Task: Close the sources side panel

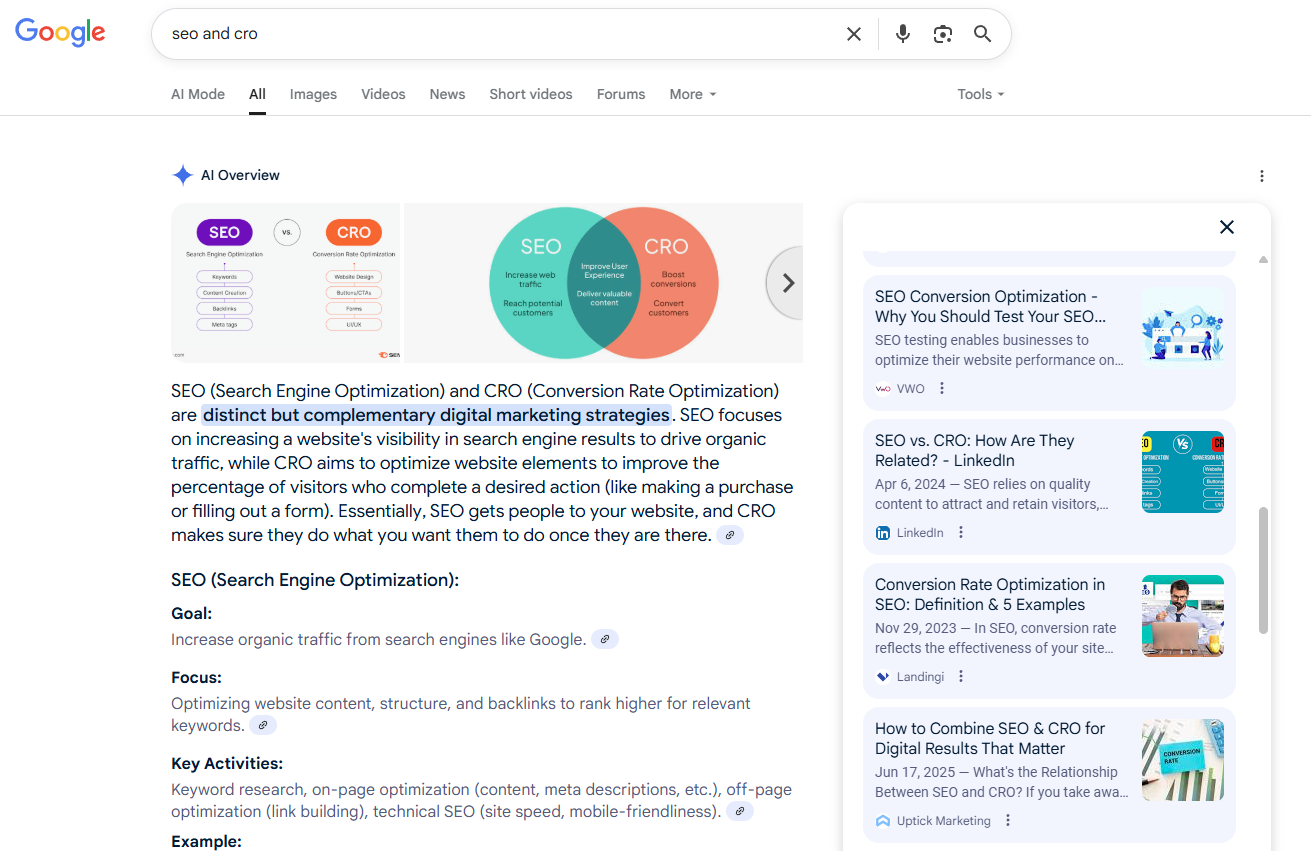Action: coord(1226,227)
